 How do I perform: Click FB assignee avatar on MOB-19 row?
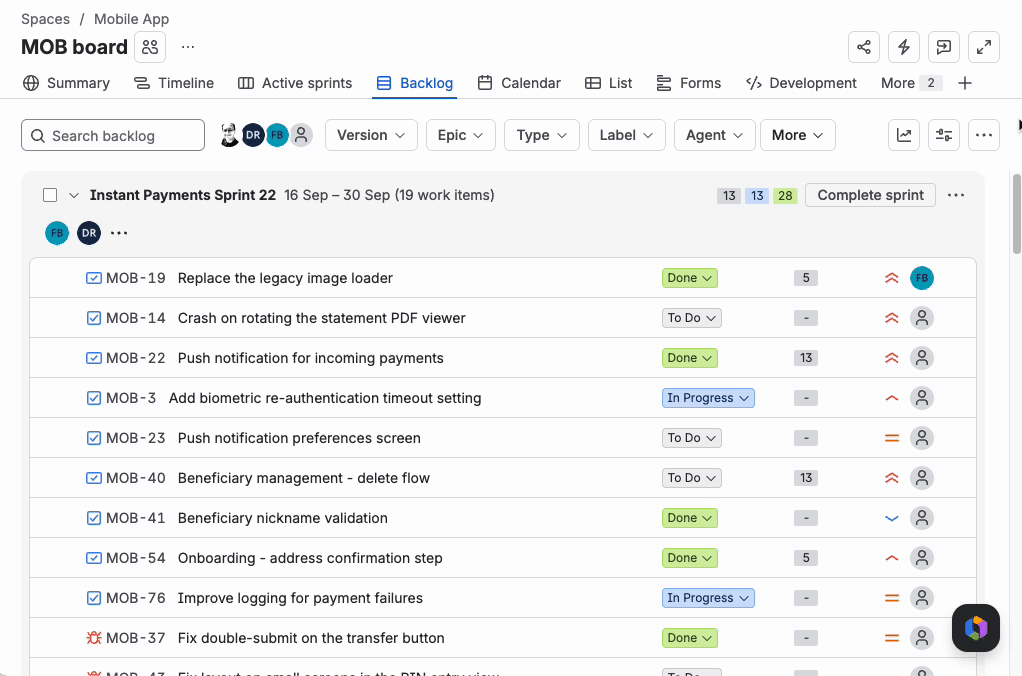(x=922, y=278)
